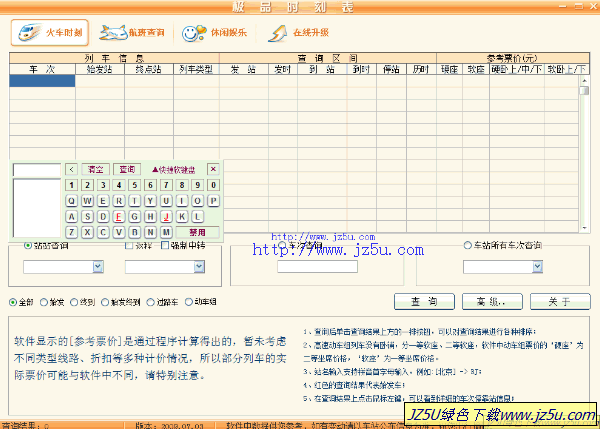This screenshot has width=600, height=429.
Task: Tap the Q key on soft keyboard
Action: (71, 201)
